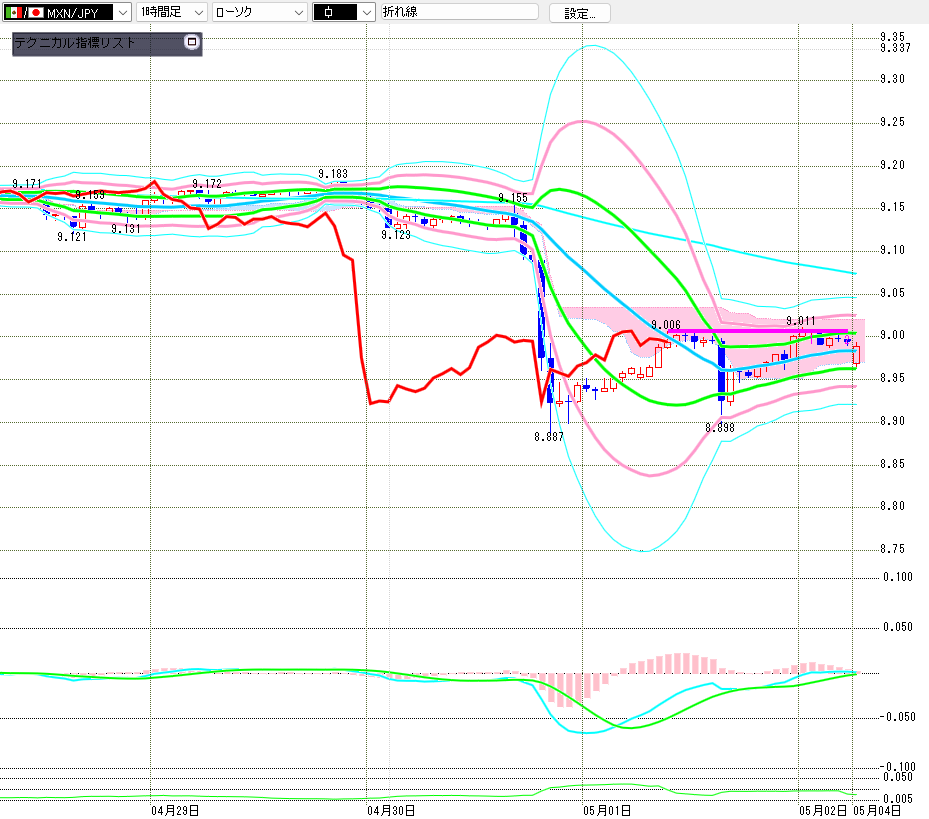The image size is (929, 819).
Task: Click the 05月01日 date axis label
Action: (607, 811)
